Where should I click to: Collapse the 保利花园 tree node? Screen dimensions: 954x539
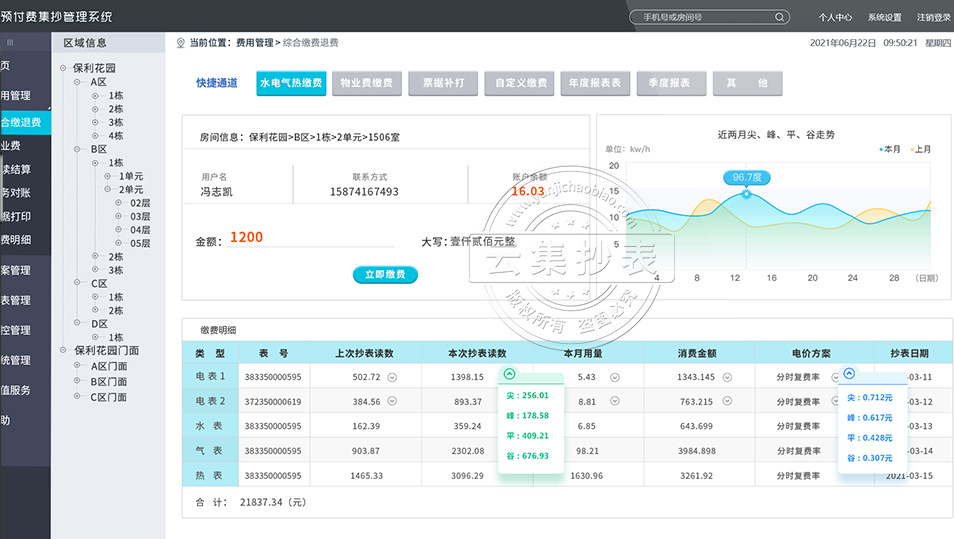pyautogui.click(x=64, y=68)
